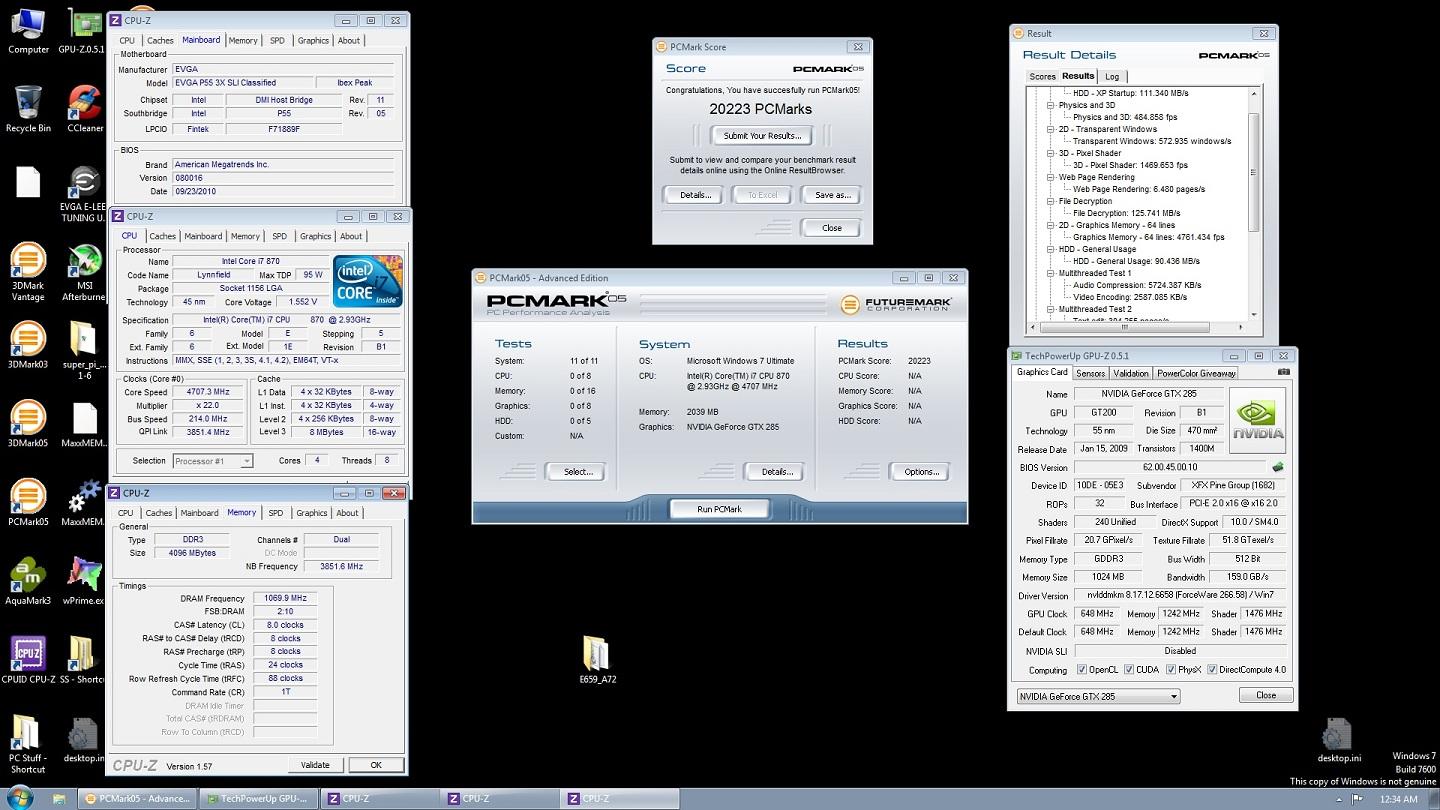This screenshot has height=810, width=1440.
Task: Switch to Scores tab in Result window
Action: 1042,77
